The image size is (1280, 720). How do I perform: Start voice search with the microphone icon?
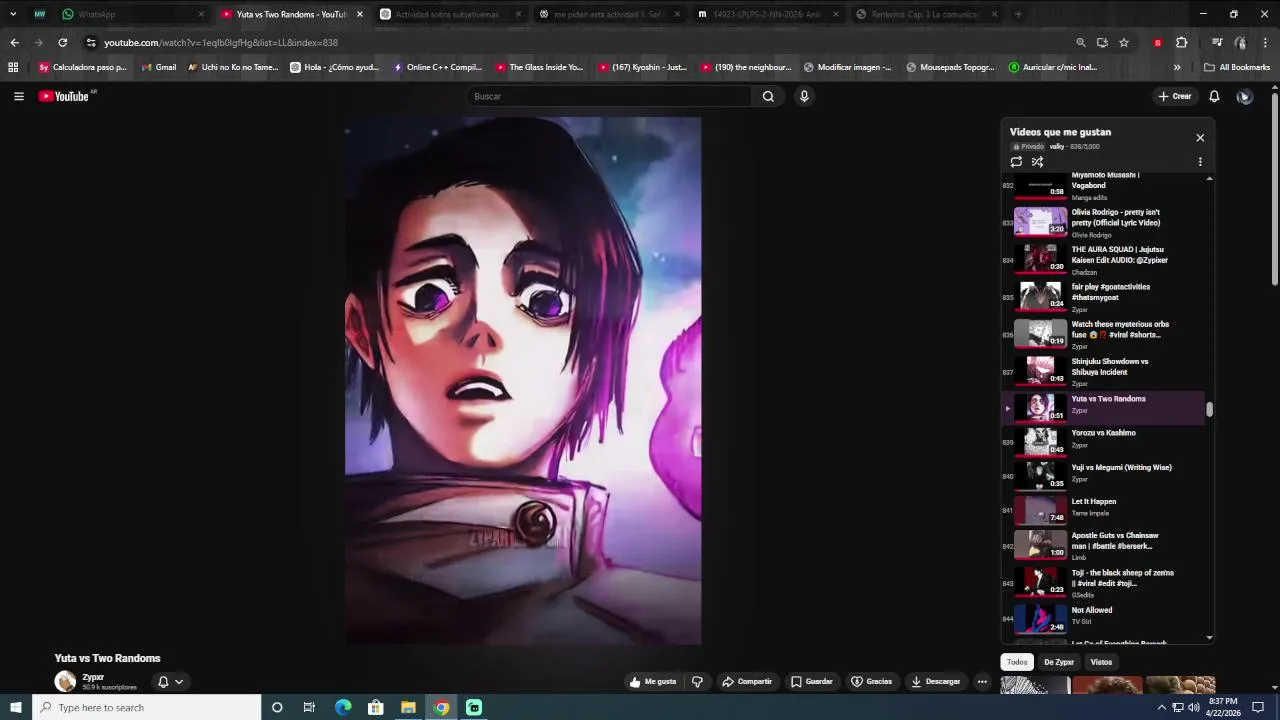point(804,96)
